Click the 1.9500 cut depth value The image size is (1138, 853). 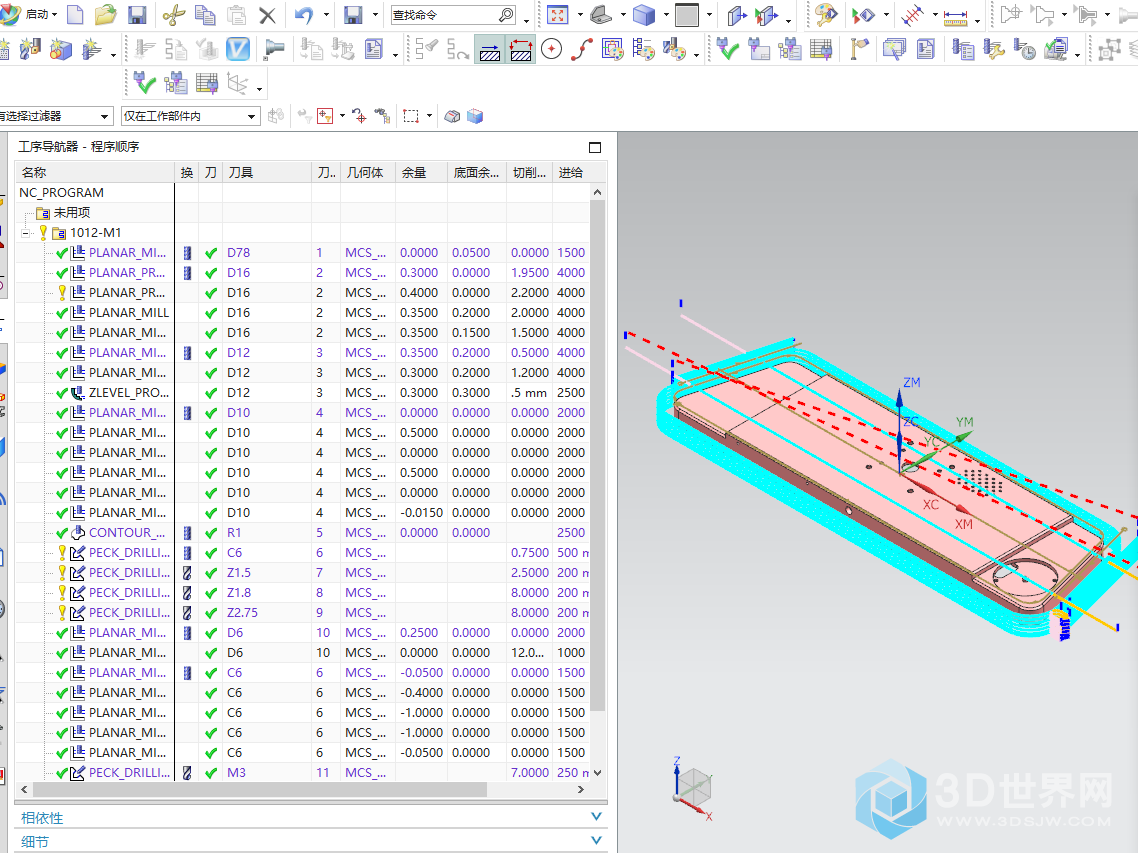(530, 273)
